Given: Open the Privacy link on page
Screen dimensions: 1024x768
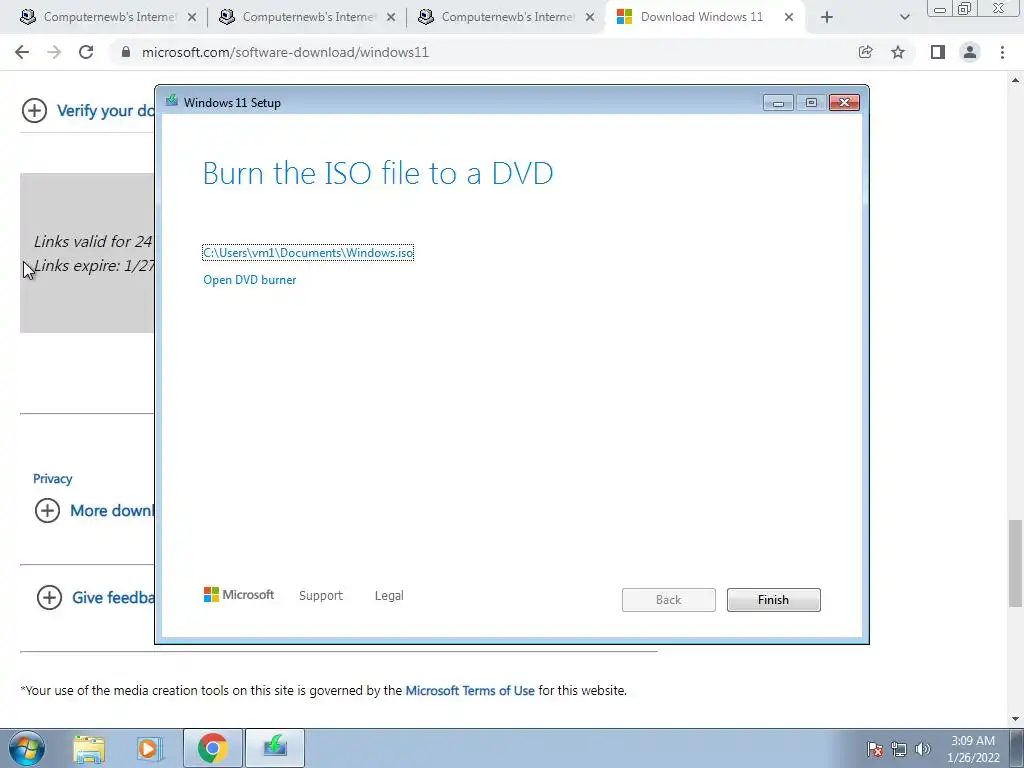Looking at the screenshot, I should [x=52, y=479].
